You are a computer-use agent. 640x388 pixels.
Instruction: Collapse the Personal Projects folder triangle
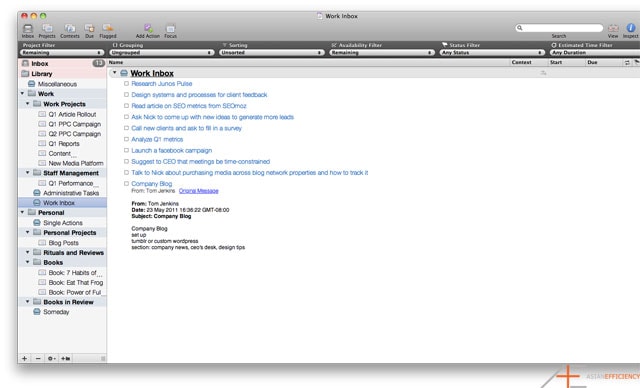(28, 232)
